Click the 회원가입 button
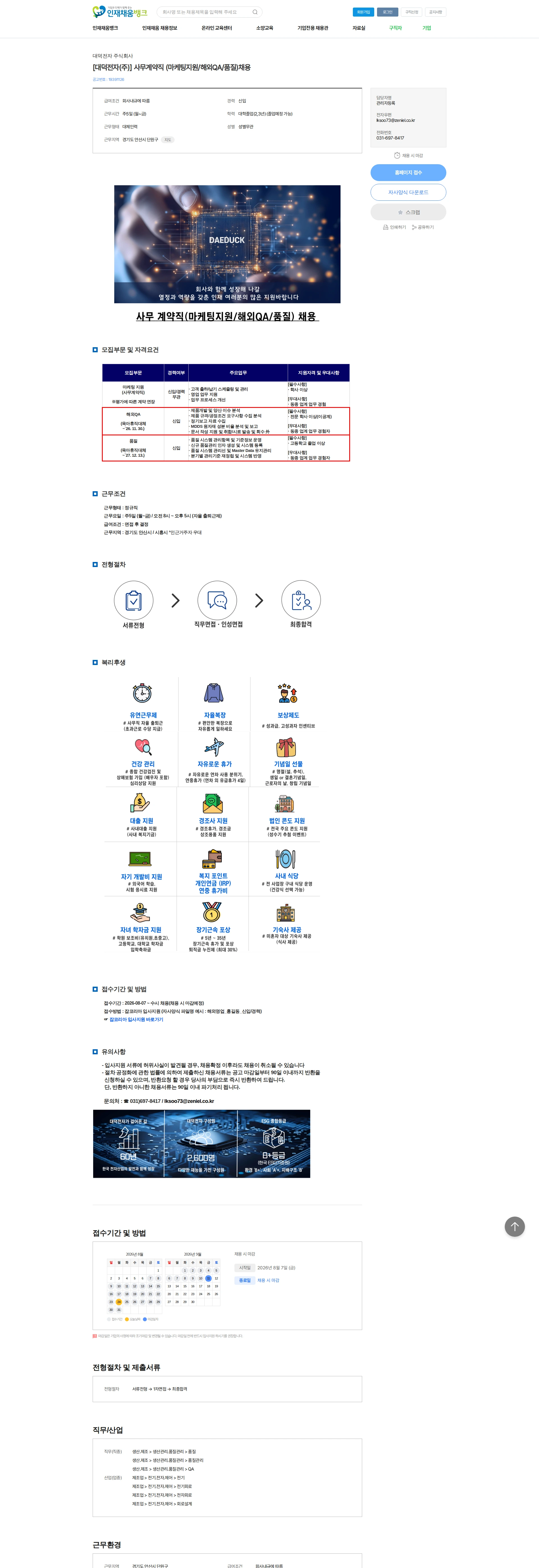Image resolution: width=539 pixels, height=1568 pixels. click(364, 12)
